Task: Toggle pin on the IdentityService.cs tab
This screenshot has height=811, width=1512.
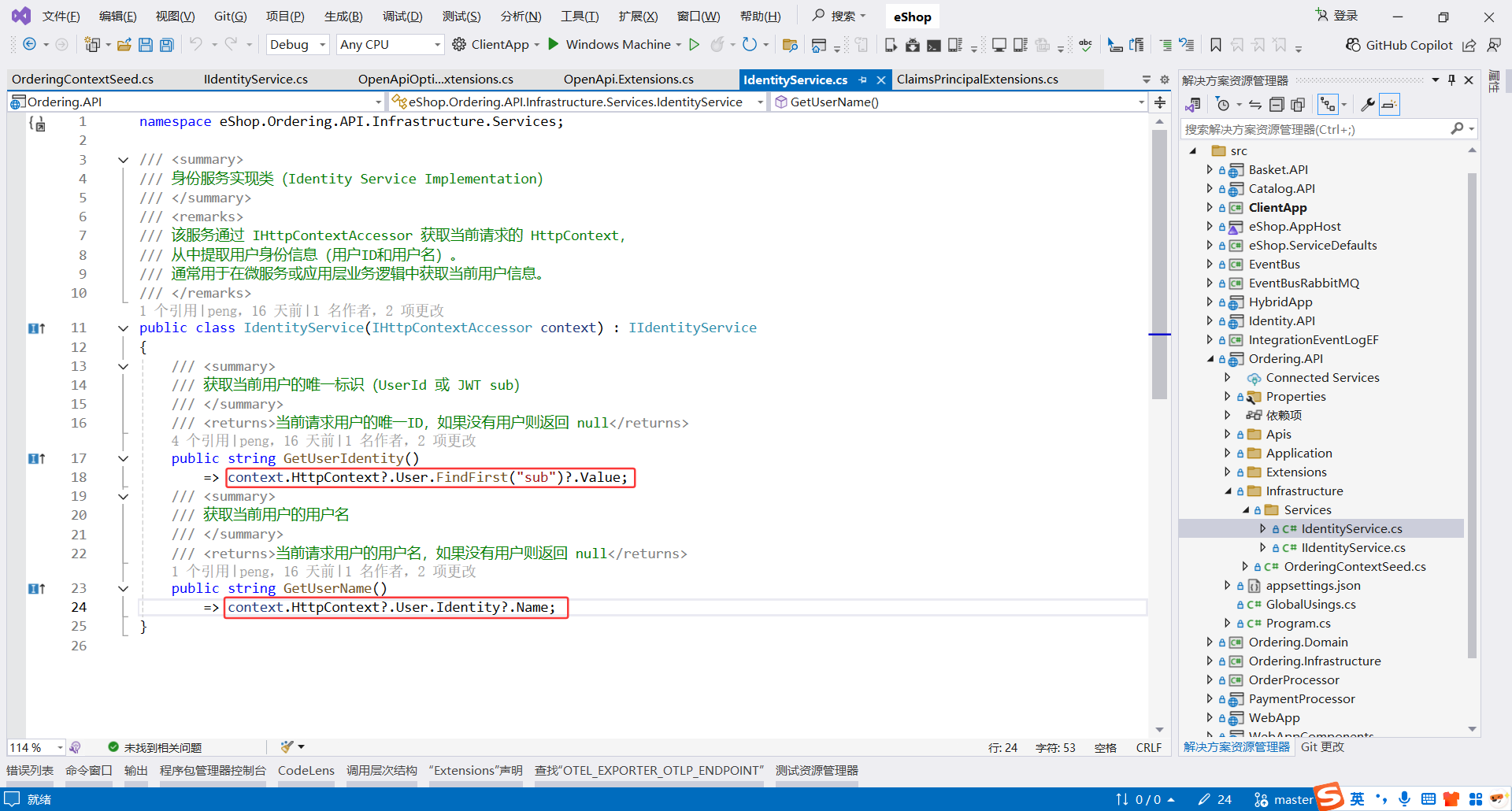Action: click(x=863, y=80)
